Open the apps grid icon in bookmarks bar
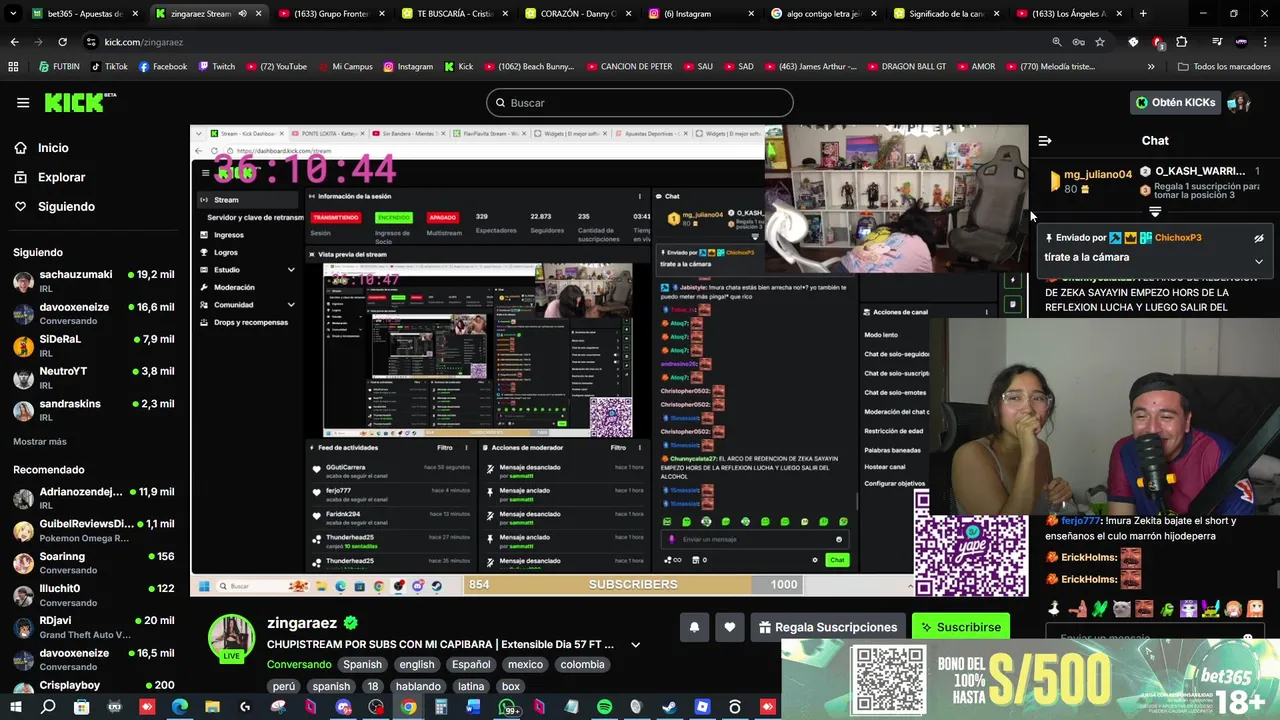The width and height of the screenshot is (1280, 720). (13, 66)
